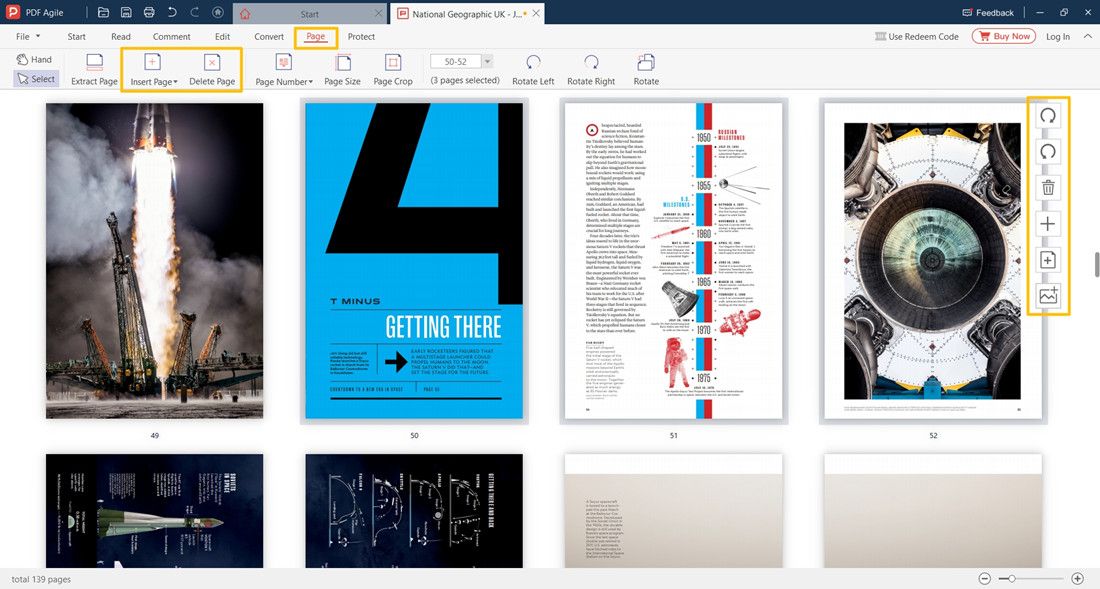Viewport: 1100px width, 589px height.
Task: Add a blank page with floating plus icon
Action: (1047, 223)
